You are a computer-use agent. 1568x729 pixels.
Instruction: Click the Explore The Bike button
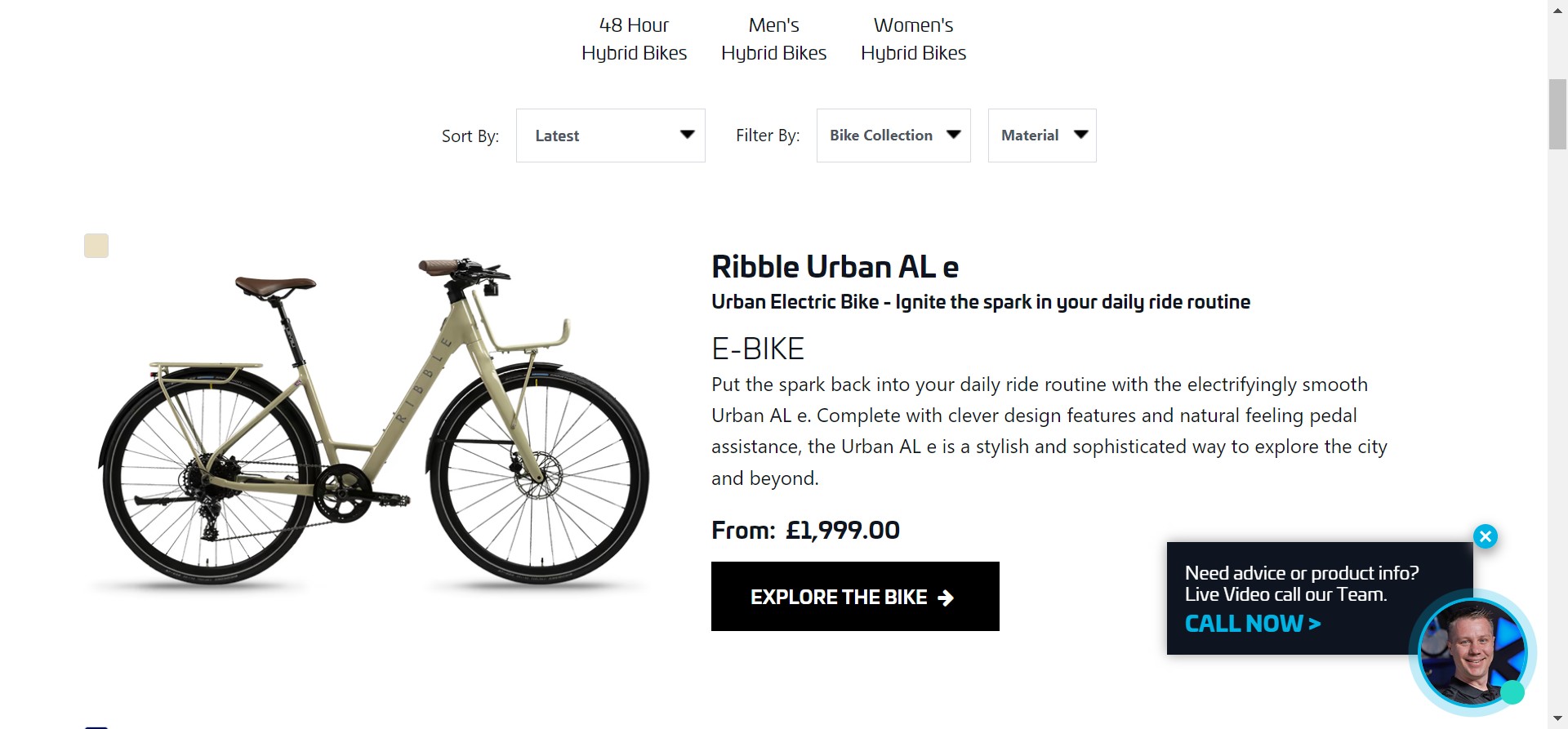point(855,596)
